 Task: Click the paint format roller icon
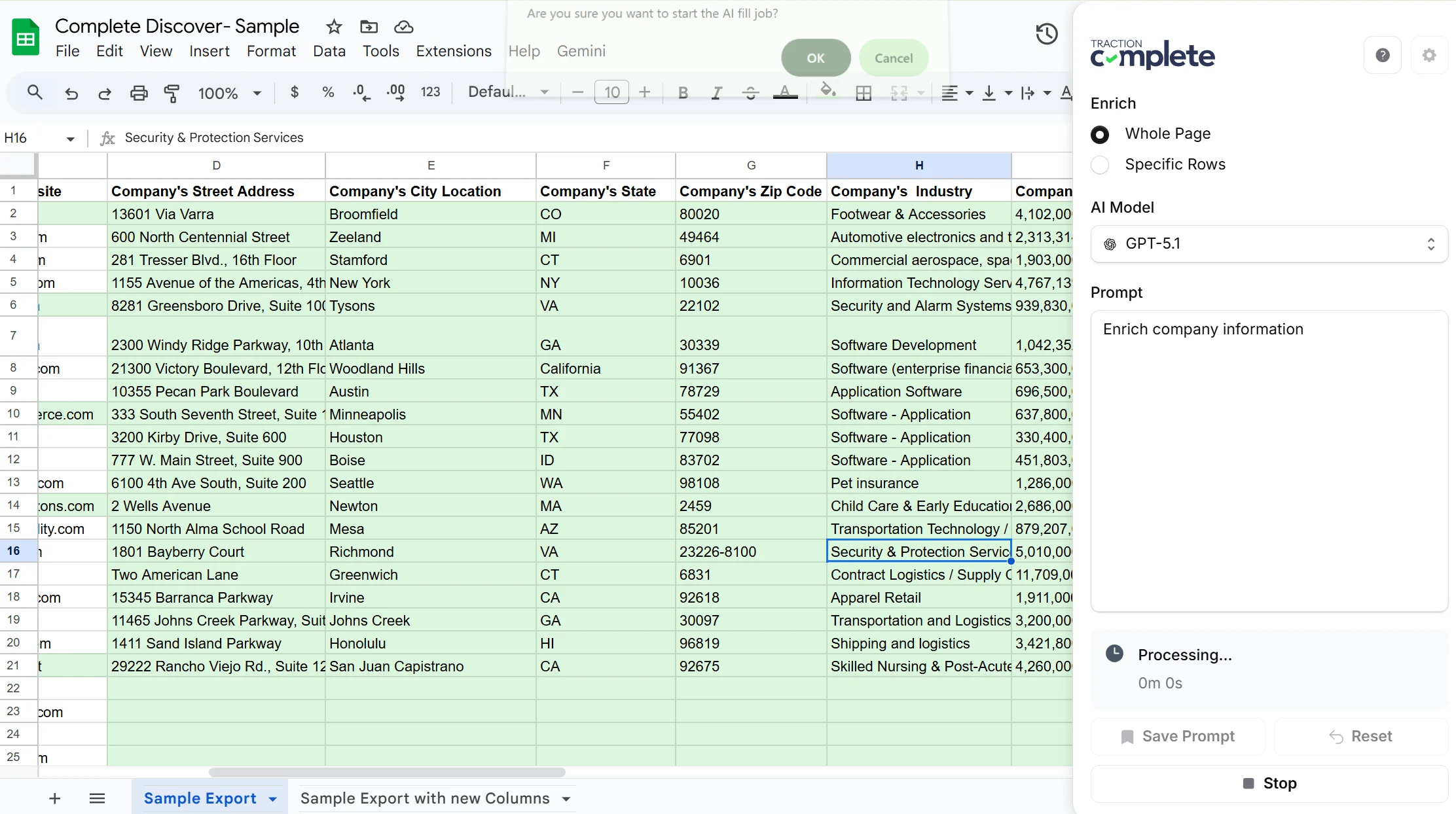172,93
